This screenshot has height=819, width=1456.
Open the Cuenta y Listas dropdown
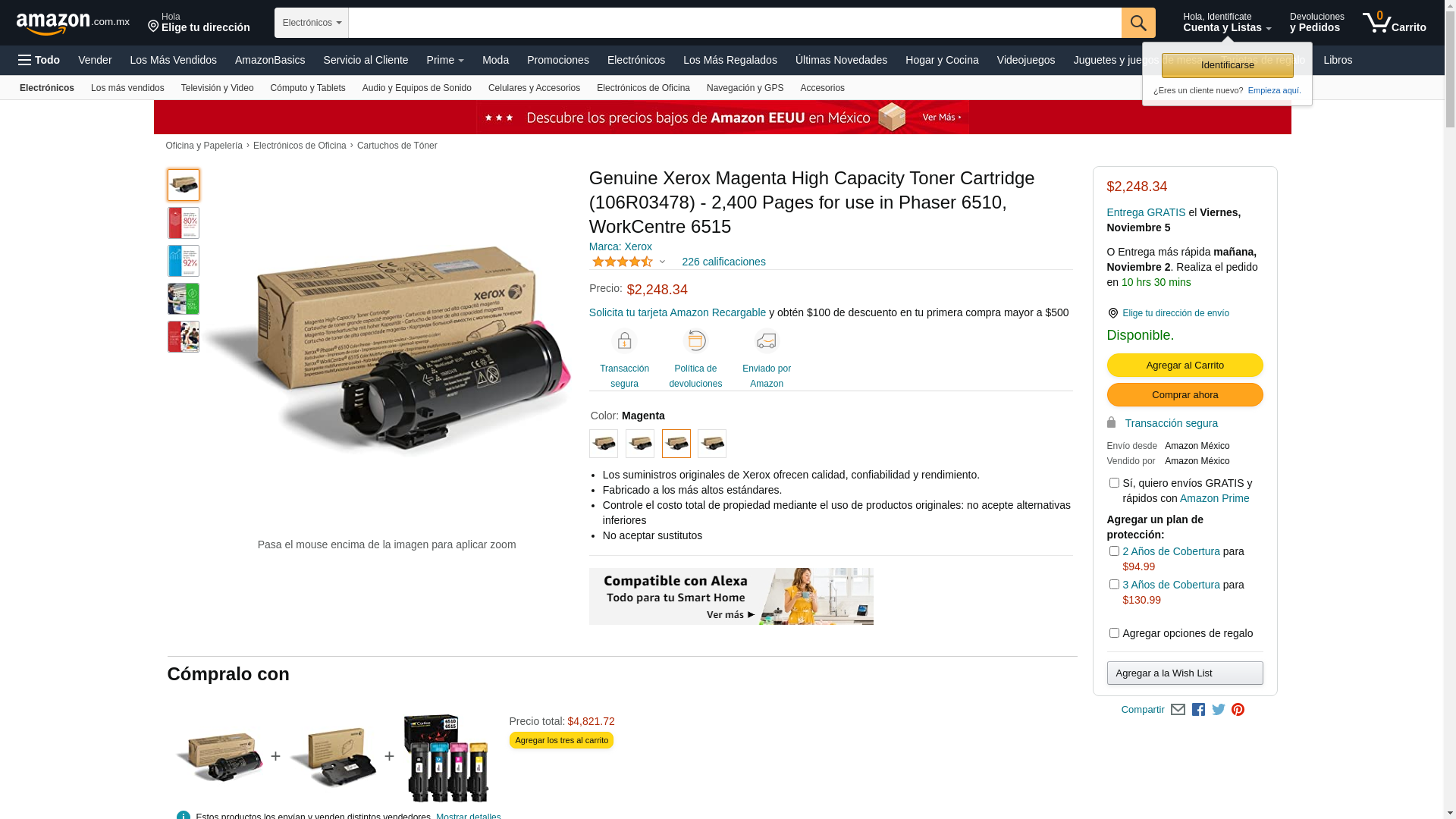coord(1227,22)
